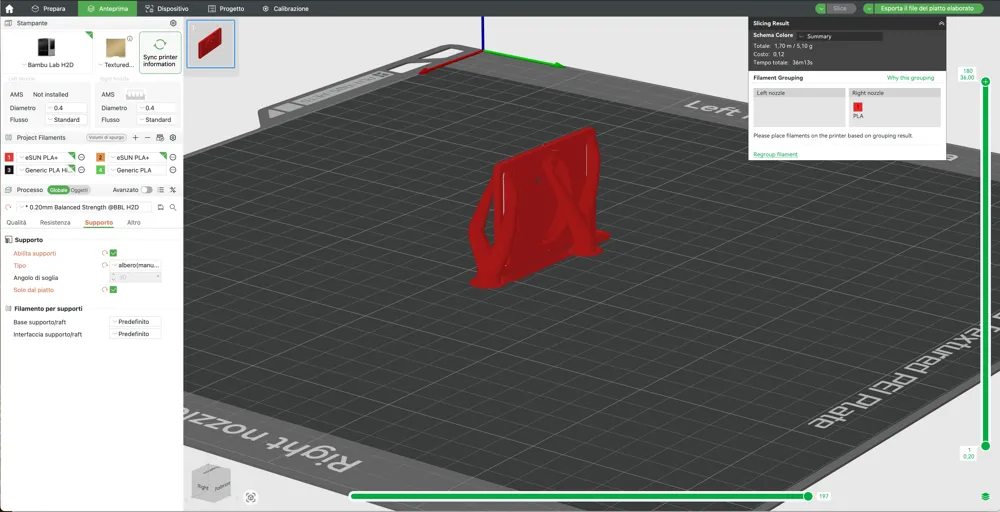Save the process preset with the disk icon
The height and width of the screenshot is (512, 1000).
point(161,207)
